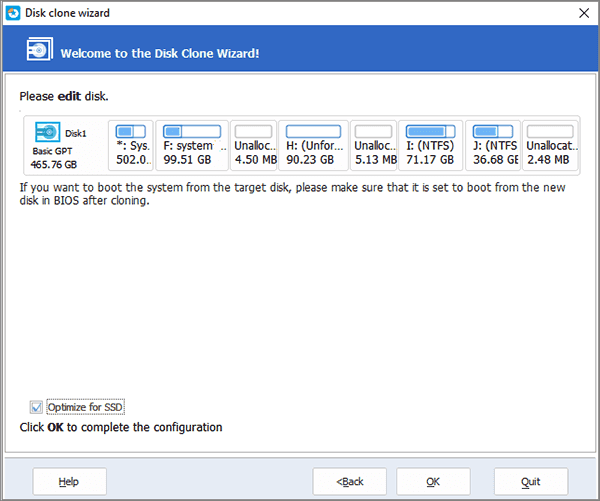Click the 'Basic GPT' disk label
600x501 pixels.
point(52,151)
